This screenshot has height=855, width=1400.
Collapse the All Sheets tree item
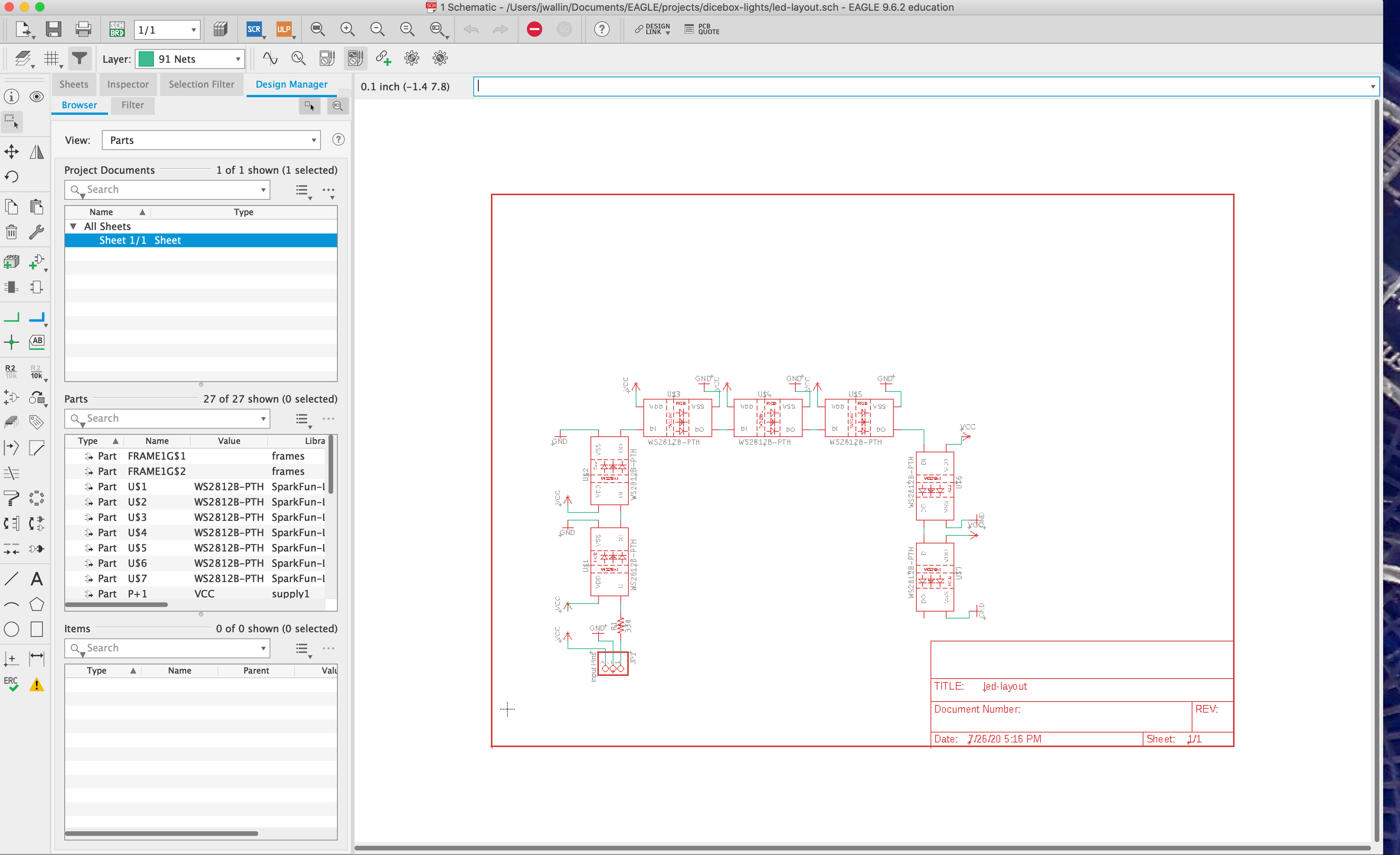pos(73,226)
